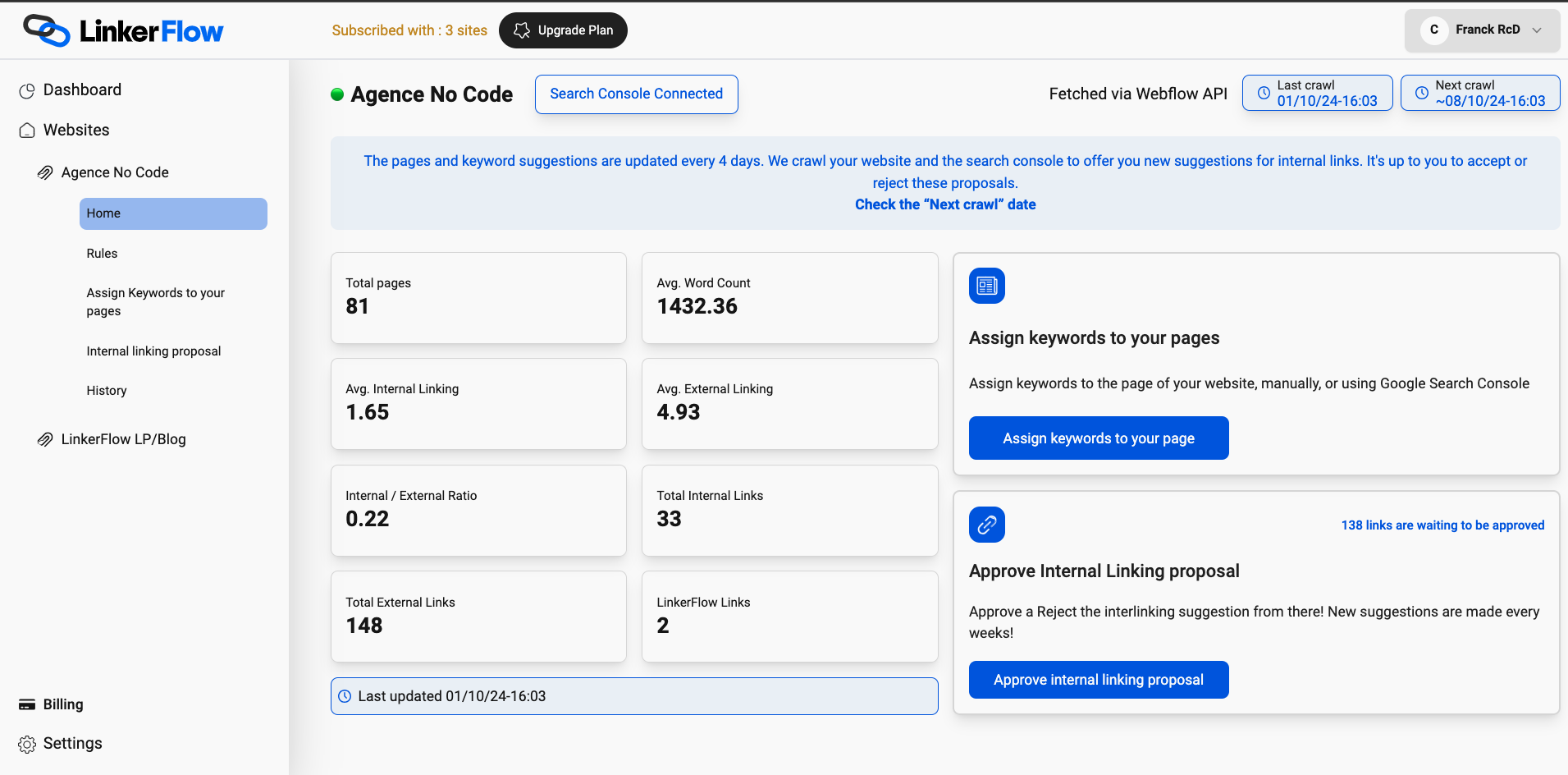1568x775 pixels.
Task: Open the Websites menu item
Action: click(76, 130)
